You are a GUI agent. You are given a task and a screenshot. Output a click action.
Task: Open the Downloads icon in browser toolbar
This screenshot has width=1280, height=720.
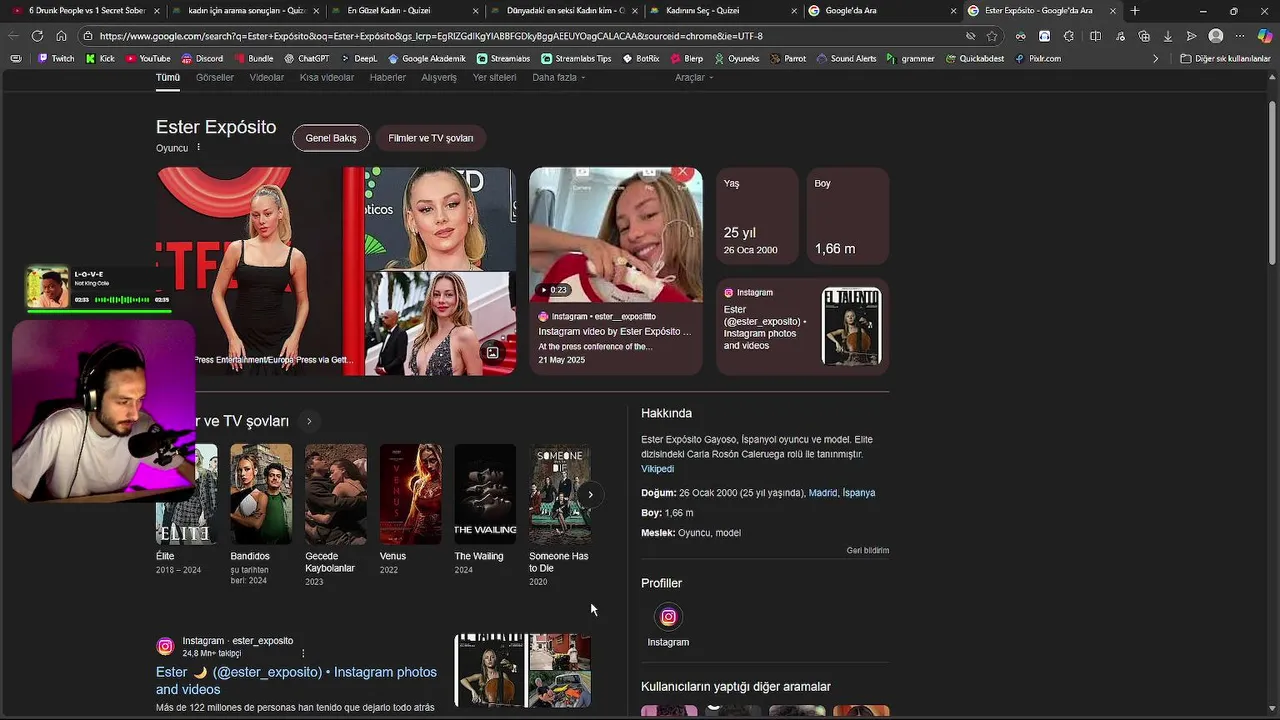tap(1167, 36)
